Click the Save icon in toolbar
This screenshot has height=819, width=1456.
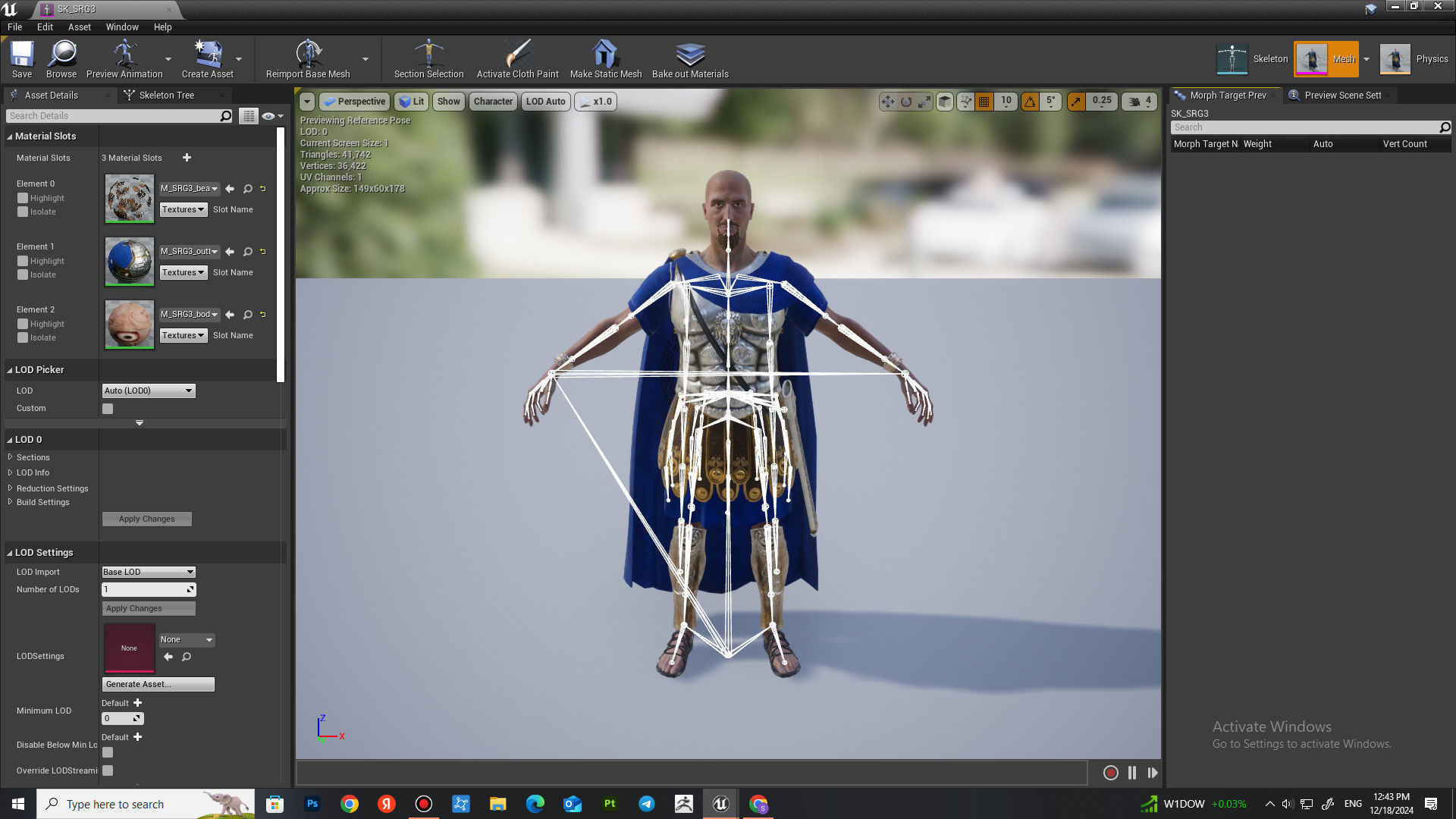pos(22,55)
